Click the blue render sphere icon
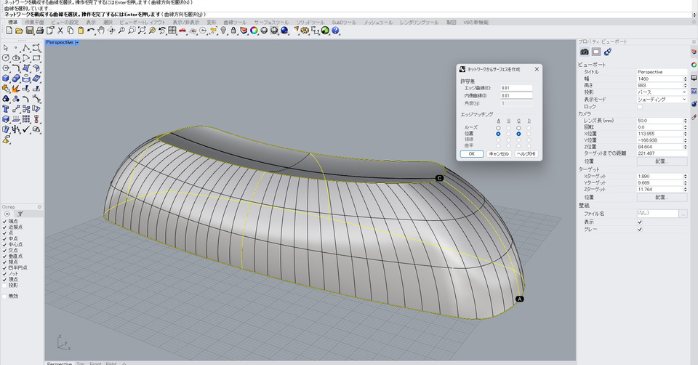The height and width of the screenshot is (365, 698). pos(284,31)
